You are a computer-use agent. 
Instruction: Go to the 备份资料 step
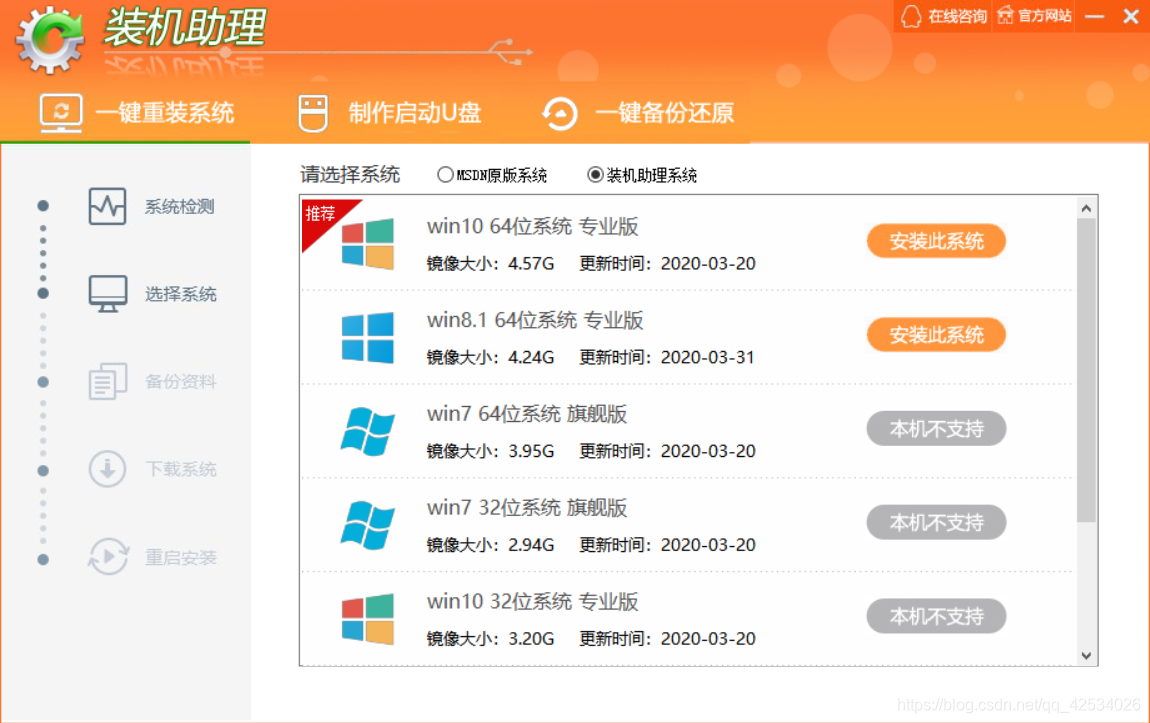[152, 381]
